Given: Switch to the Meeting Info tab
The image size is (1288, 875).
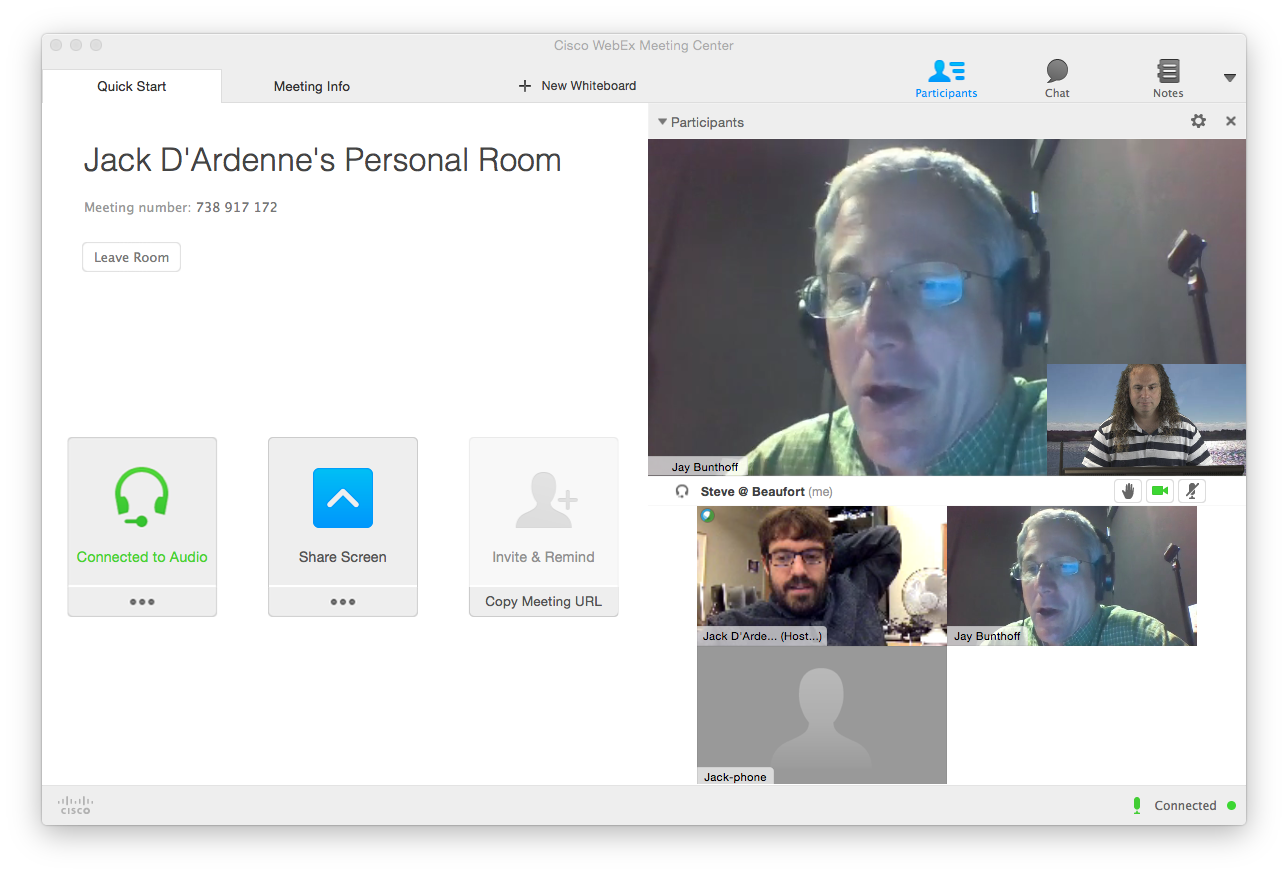Looking at the screenshot, I should click(x=312, y=86).
